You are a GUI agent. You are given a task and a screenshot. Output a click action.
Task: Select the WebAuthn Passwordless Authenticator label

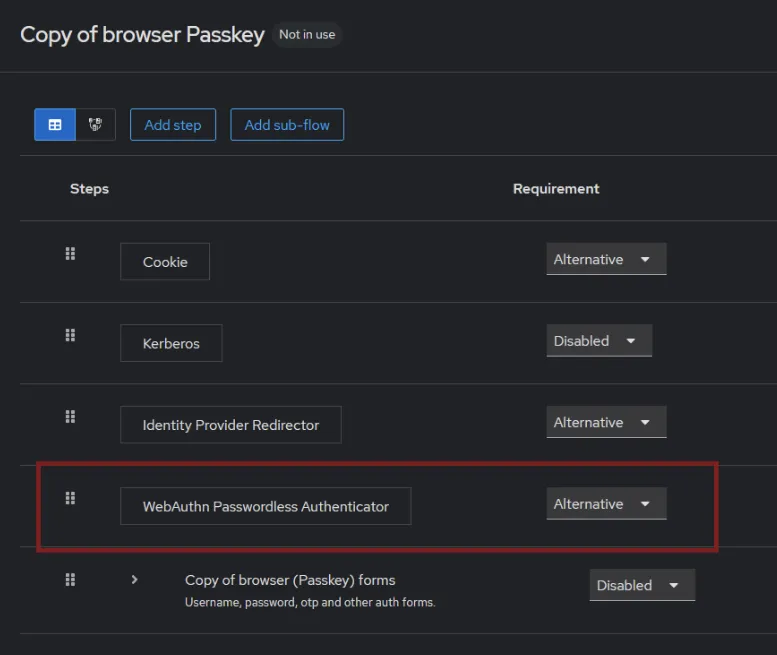pos(266,506)
